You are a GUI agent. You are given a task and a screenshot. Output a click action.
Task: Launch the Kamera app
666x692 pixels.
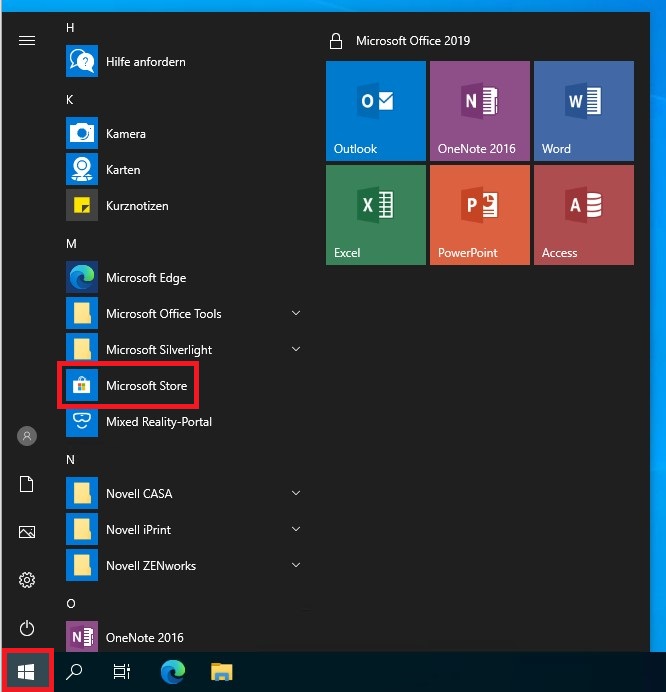pos(126,134)
